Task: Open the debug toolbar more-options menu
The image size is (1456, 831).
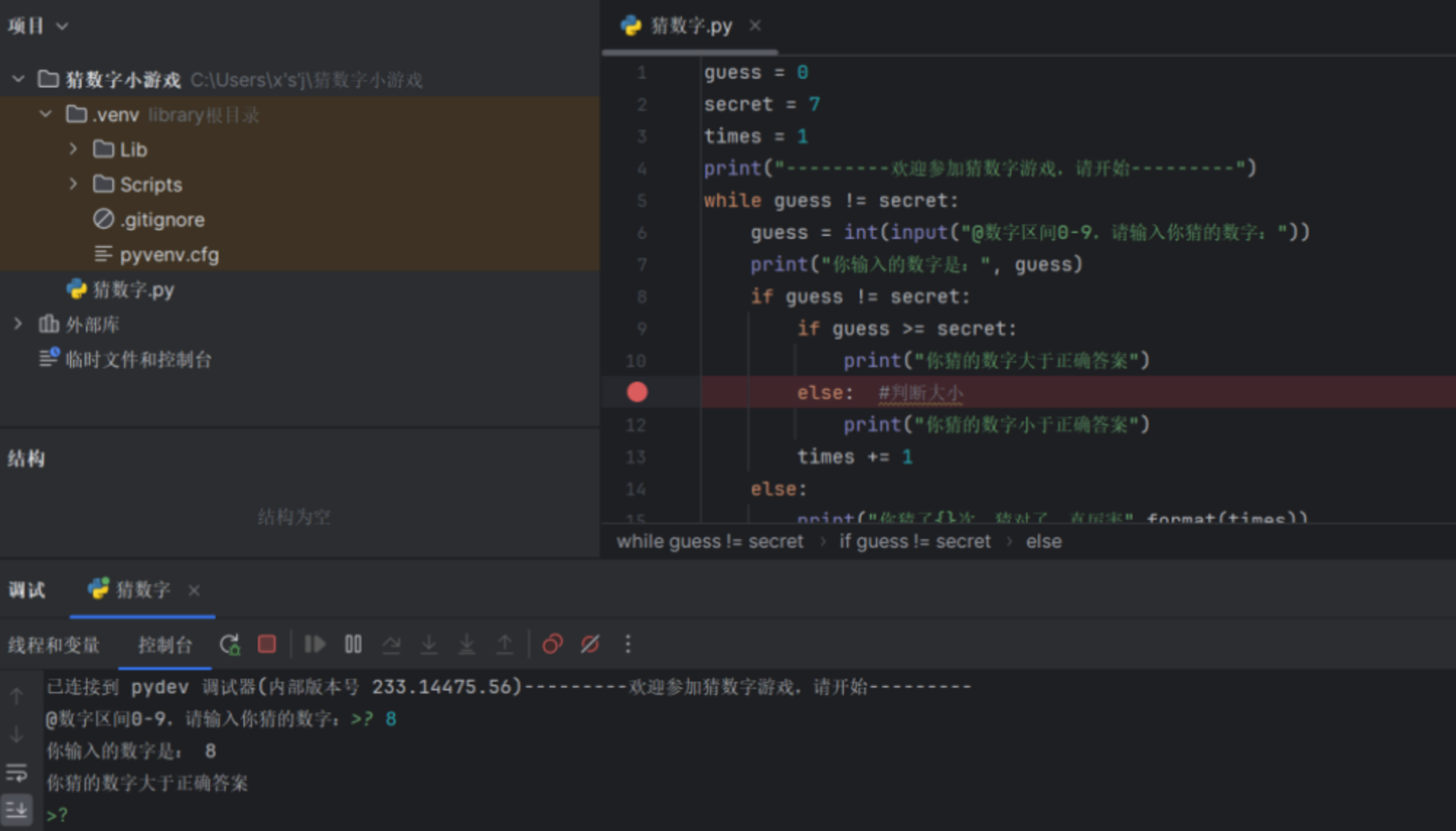Action: [628, 645]
